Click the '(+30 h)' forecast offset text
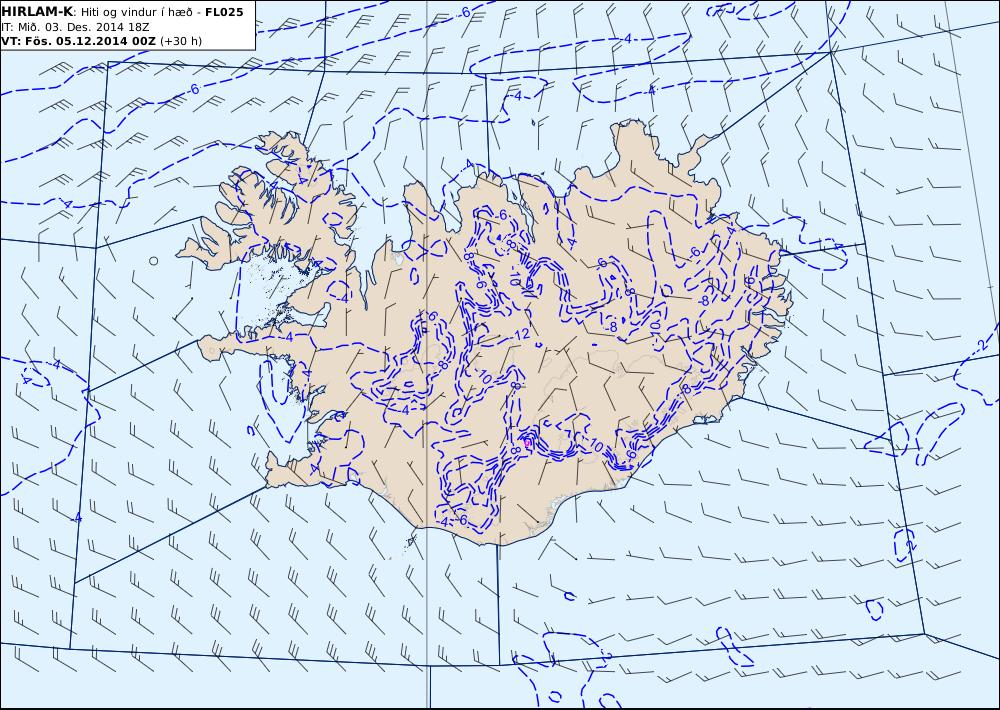1000x710 pixels. pos(180,41)
